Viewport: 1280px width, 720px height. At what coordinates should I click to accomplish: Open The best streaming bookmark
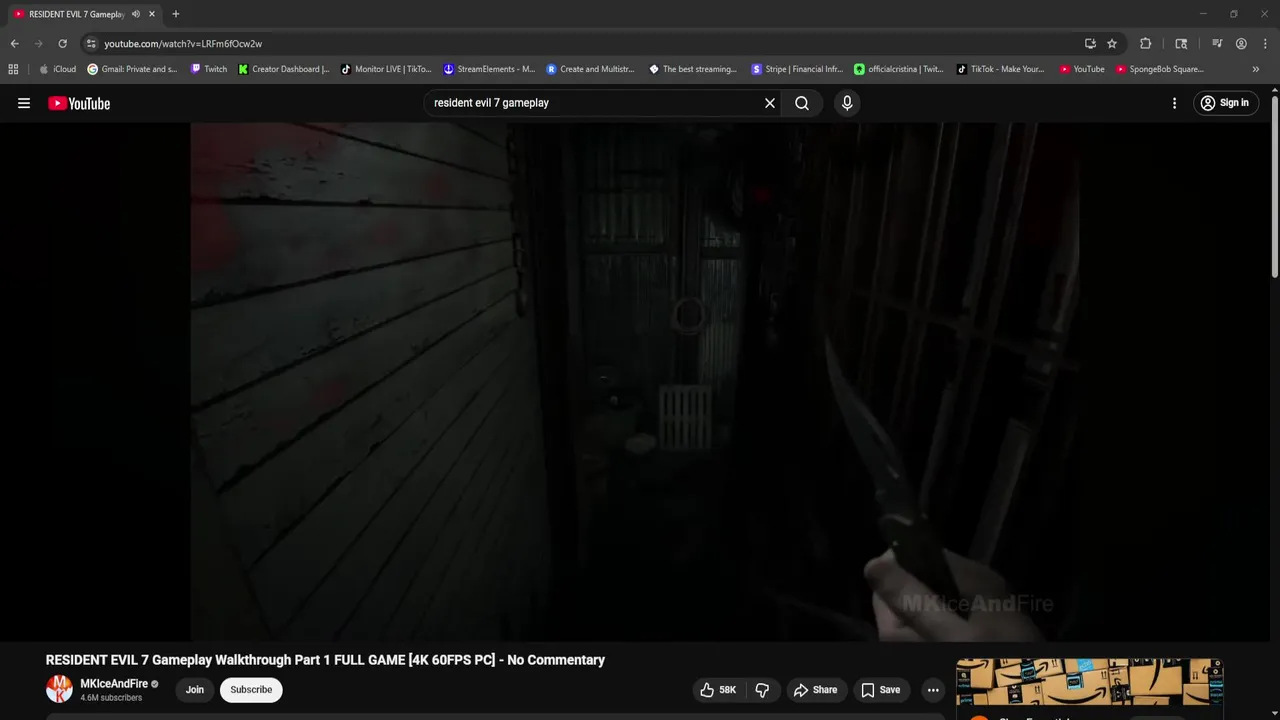pyautogui.click(x=693, y=69)
